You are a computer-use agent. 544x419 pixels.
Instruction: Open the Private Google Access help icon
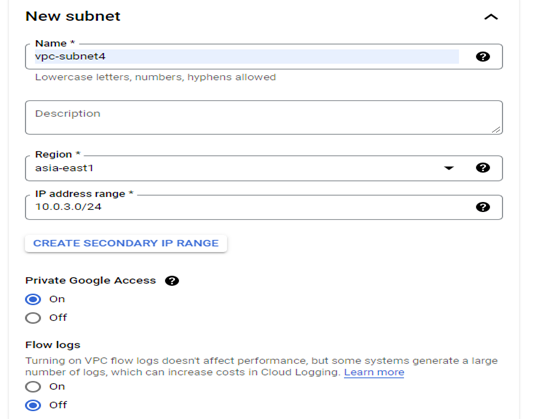[x=172, y=281]
